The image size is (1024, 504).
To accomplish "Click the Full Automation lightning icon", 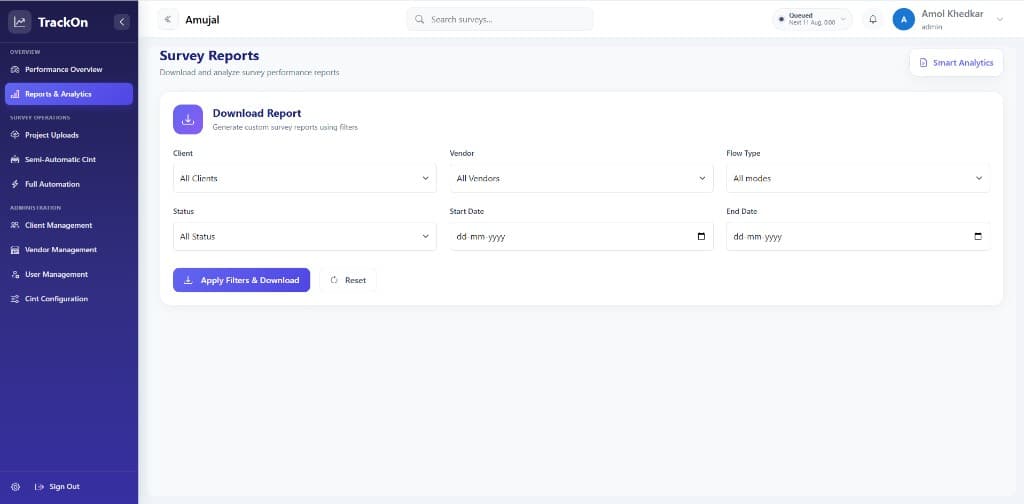I will coord(16,184).
